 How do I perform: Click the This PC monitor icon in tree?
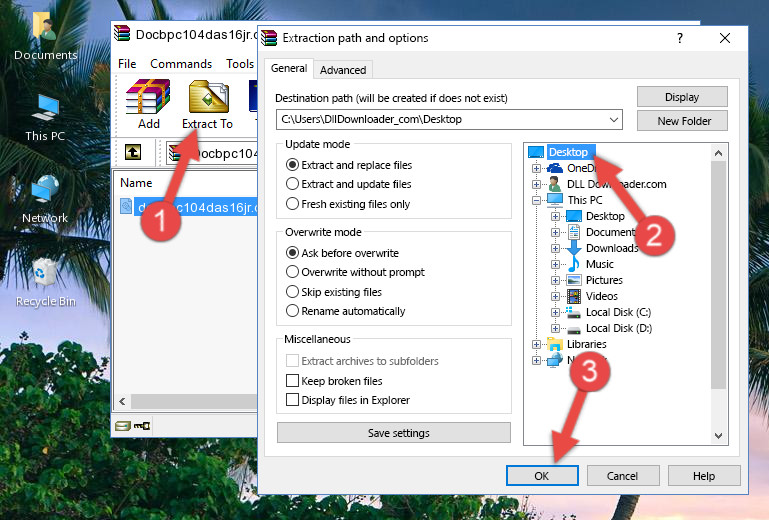pyautogui.click(x=555, y=200)
